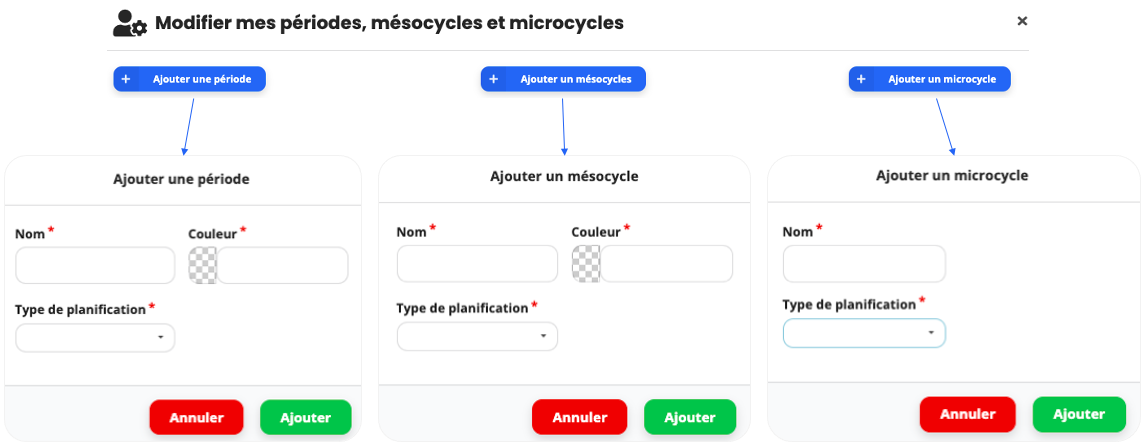This screenshot has height=447, width=1145.
Task: Cancel the période form with Annuler
Action: (x=196, y=418)
